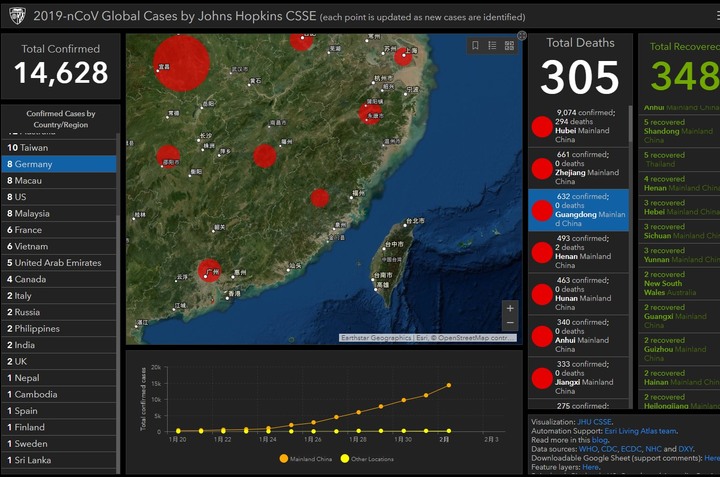Select the highlighted Germany row
The image size is (720, 477).
[59, 164]
